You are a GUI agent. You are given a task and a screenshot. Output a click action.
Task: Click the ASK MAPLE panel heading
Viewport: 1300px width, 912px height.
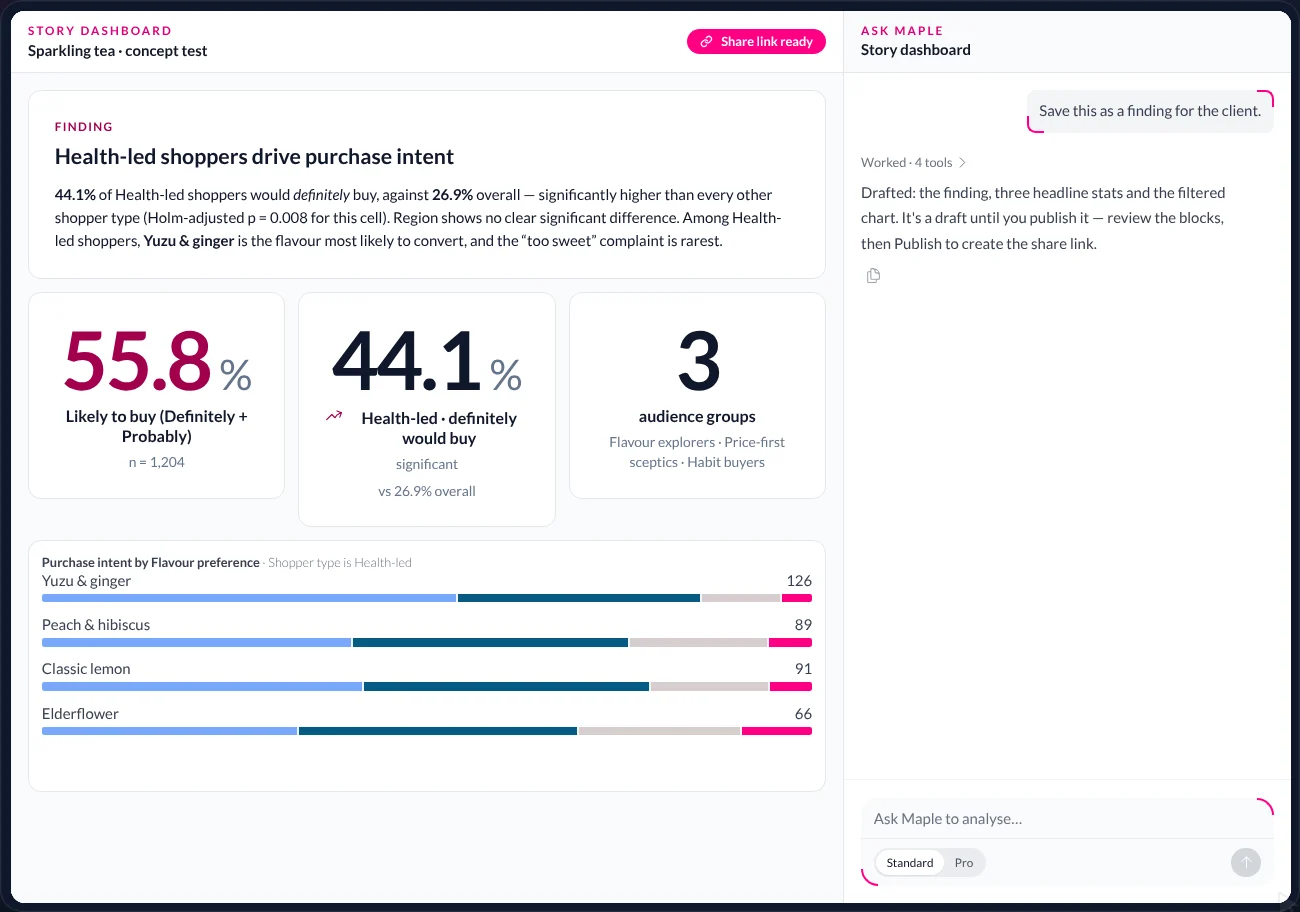tap(902, 31)
